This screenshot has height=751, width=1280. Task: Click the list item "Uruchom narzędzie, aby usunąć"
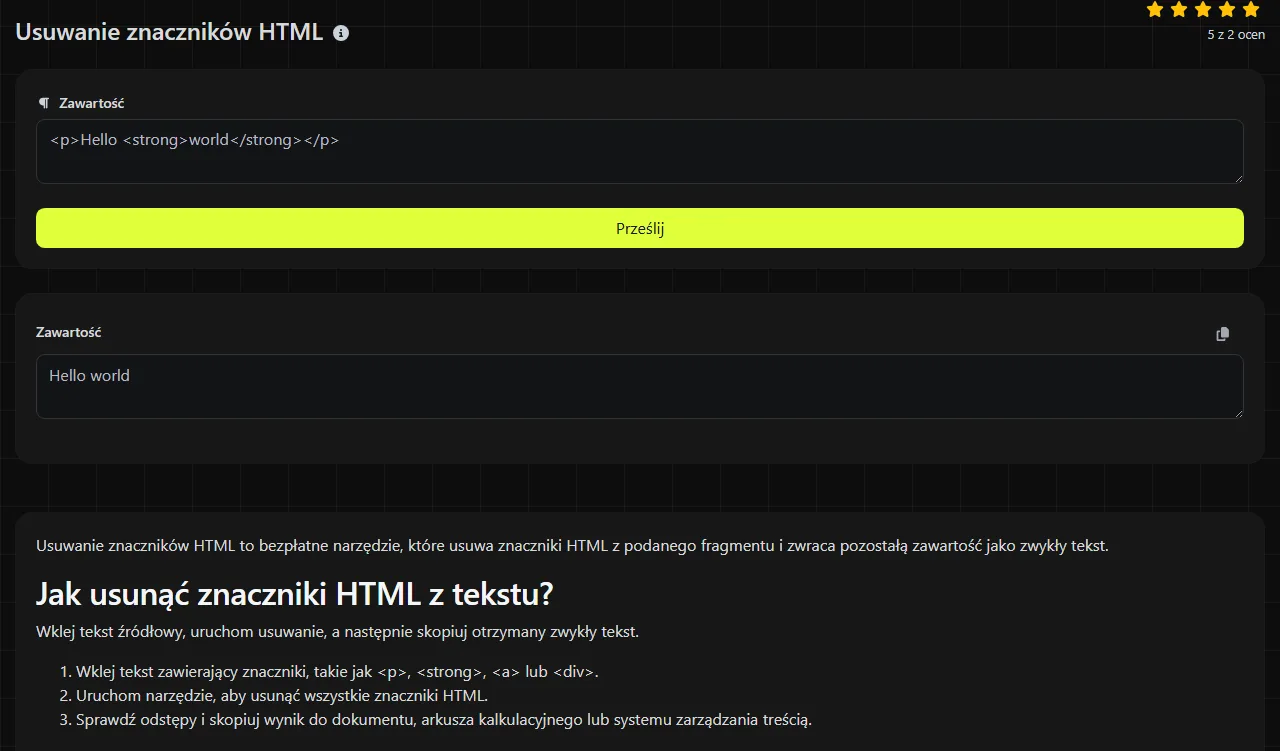282,696
